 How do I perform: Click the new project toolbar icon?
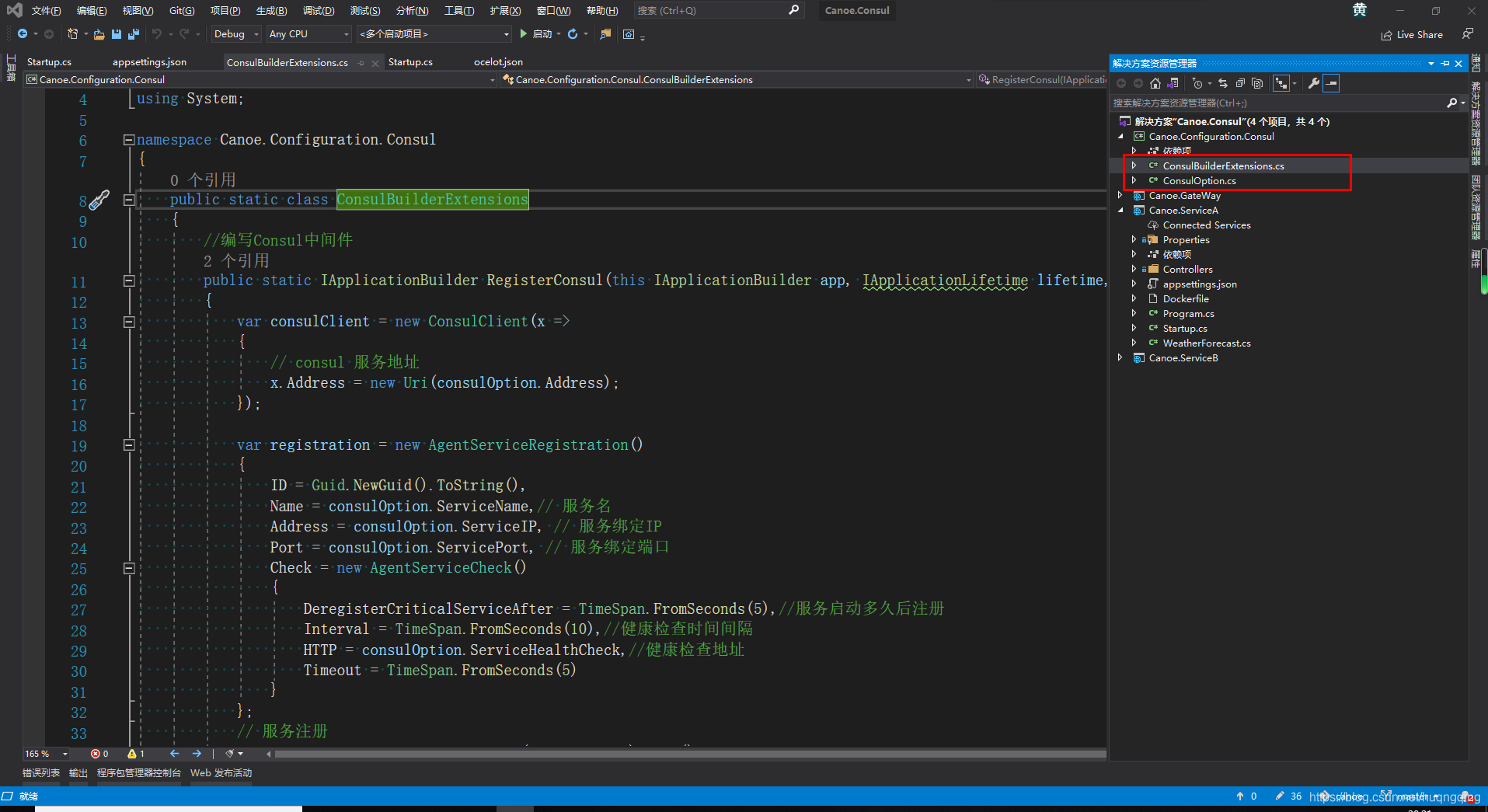(x=72, y=34)
